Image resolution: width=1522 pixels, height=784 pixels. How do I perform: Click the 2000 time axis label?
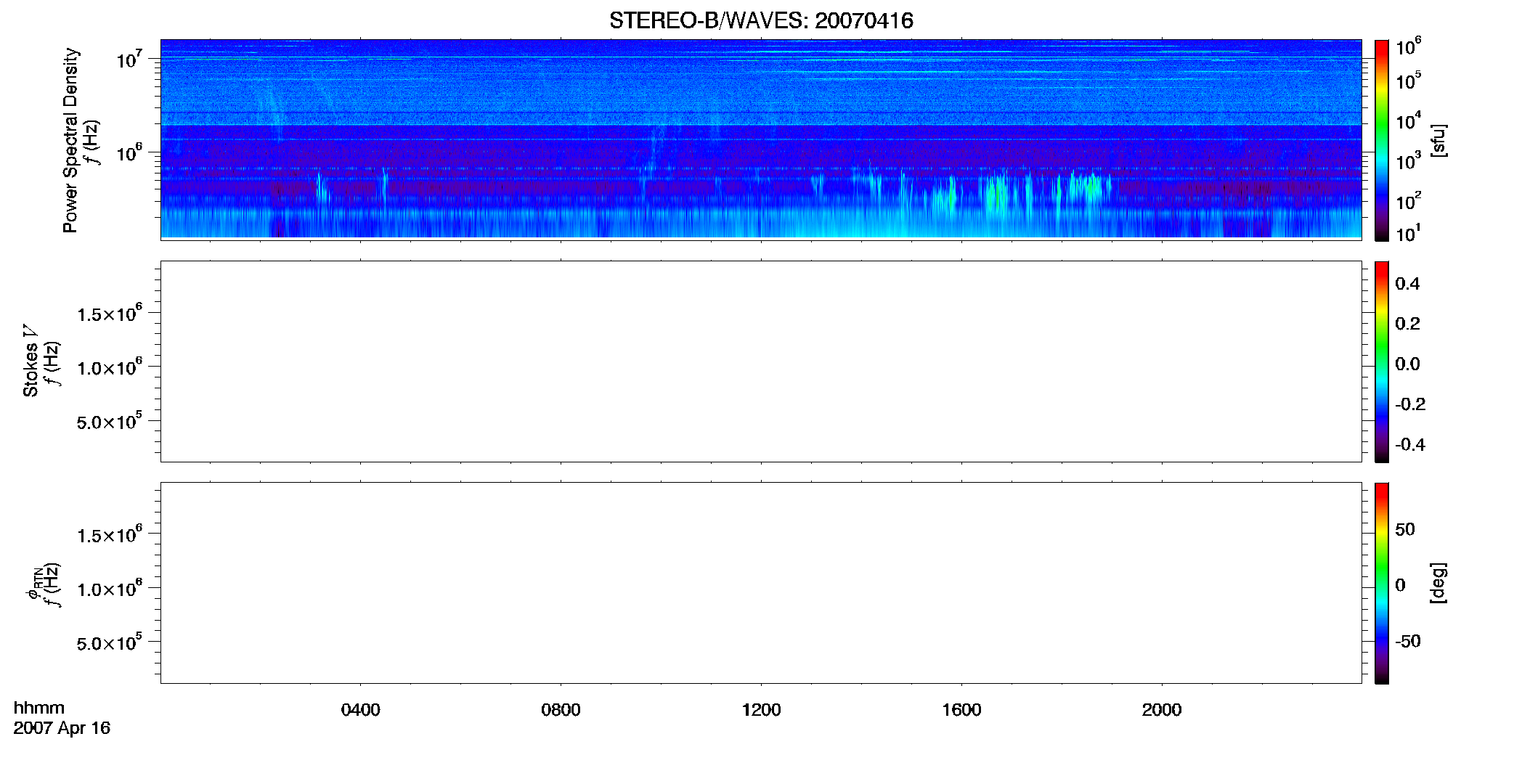pyautogui.click(x=1162, y=710)
